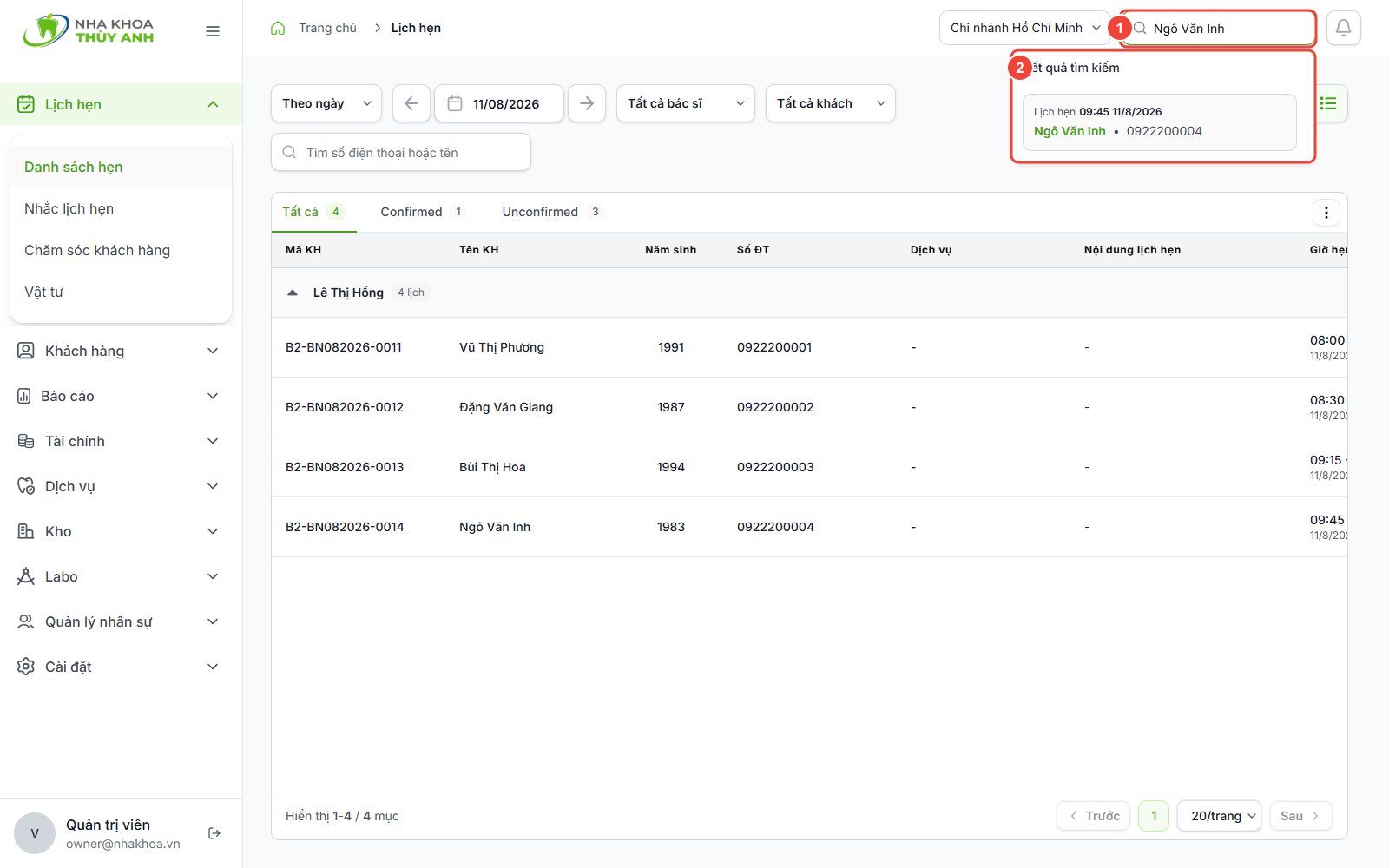1389x868 pixels.
Task: Click the Nha Khoa Thùy Anh logo
Action: (89, 30)
